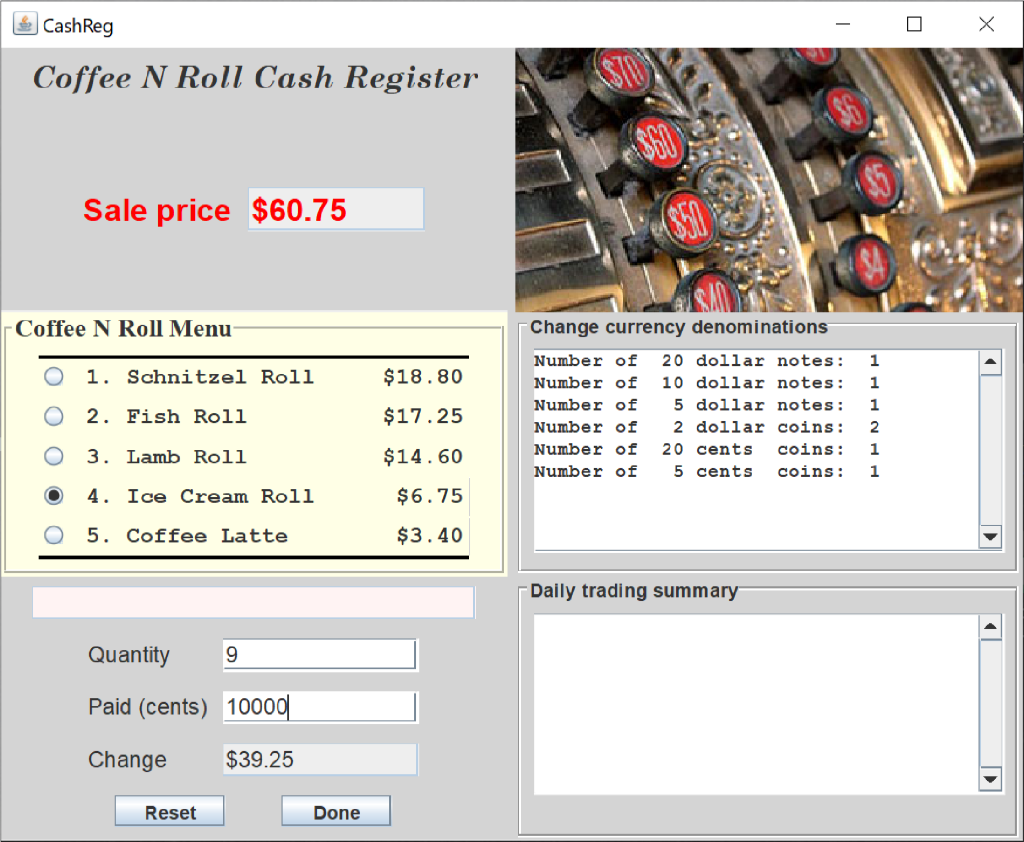Select the Schnitzel Roll radio button
Image resolution: width=1024 pixels, height=842 pixels.
[x=53, y=376]
